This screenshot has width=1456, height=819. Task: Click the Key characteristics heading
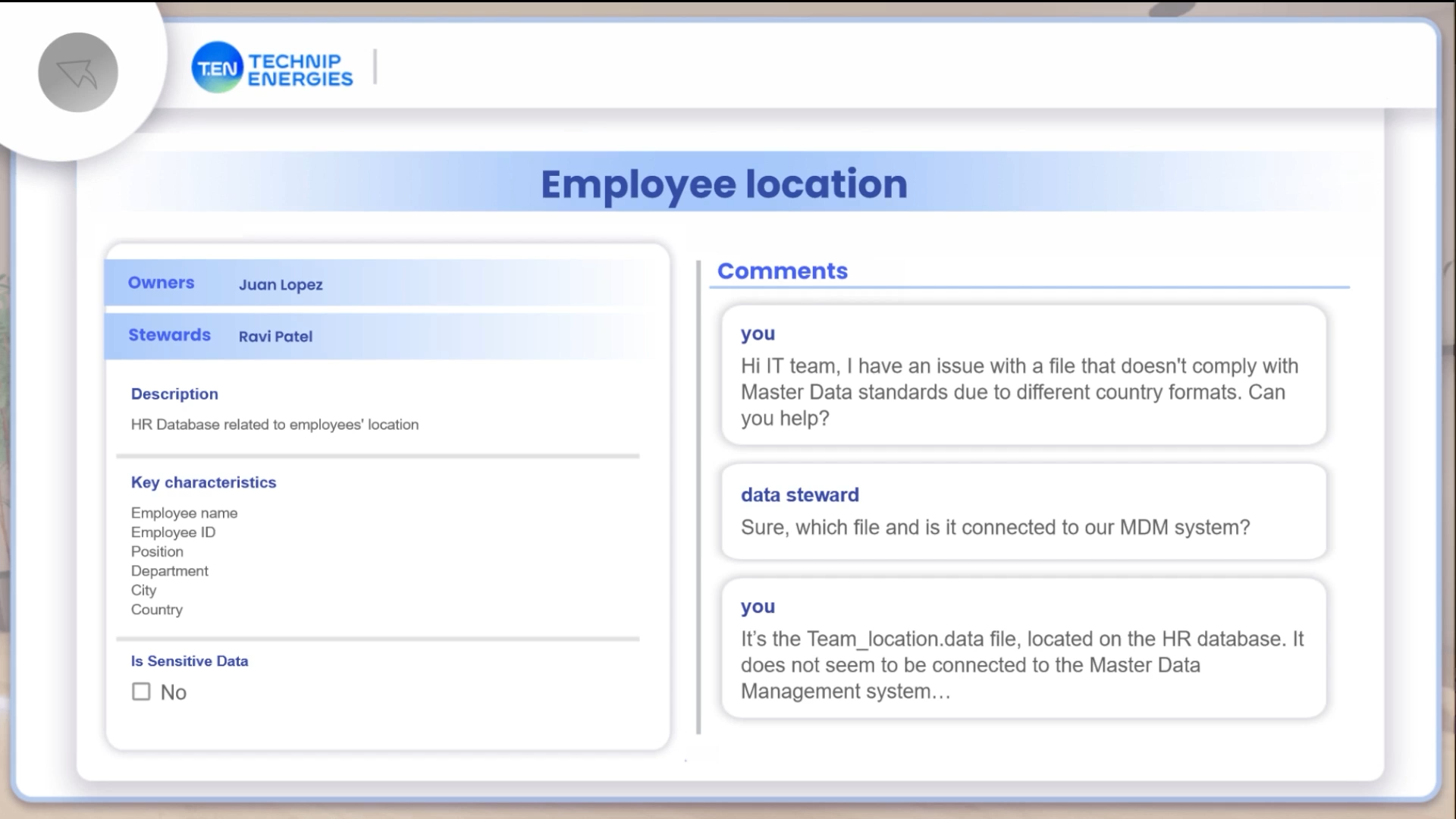pyautogui.click(x=203, y=483)
